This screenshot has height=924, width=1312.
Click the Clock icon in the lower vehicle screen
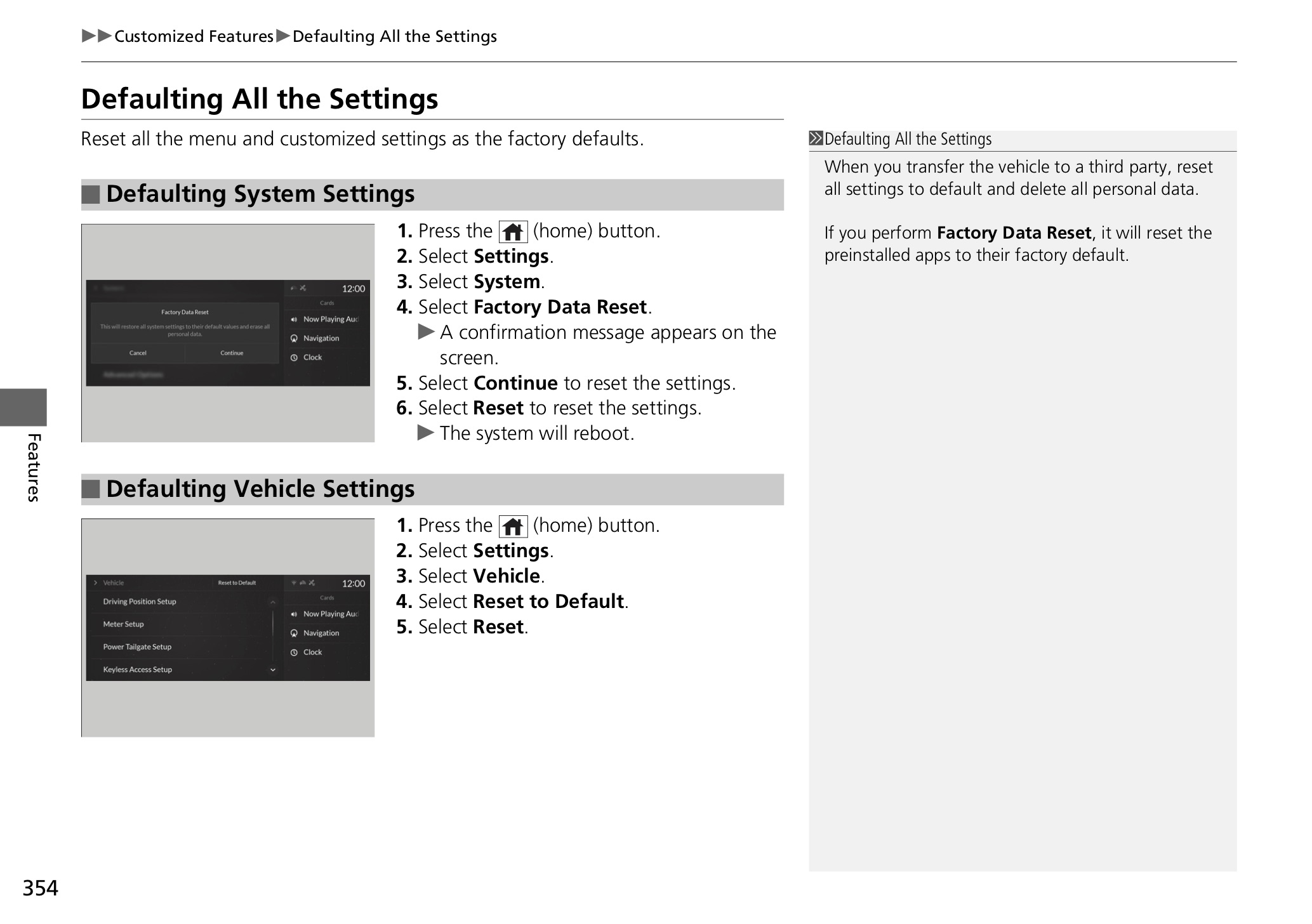(x=294, y=652)
